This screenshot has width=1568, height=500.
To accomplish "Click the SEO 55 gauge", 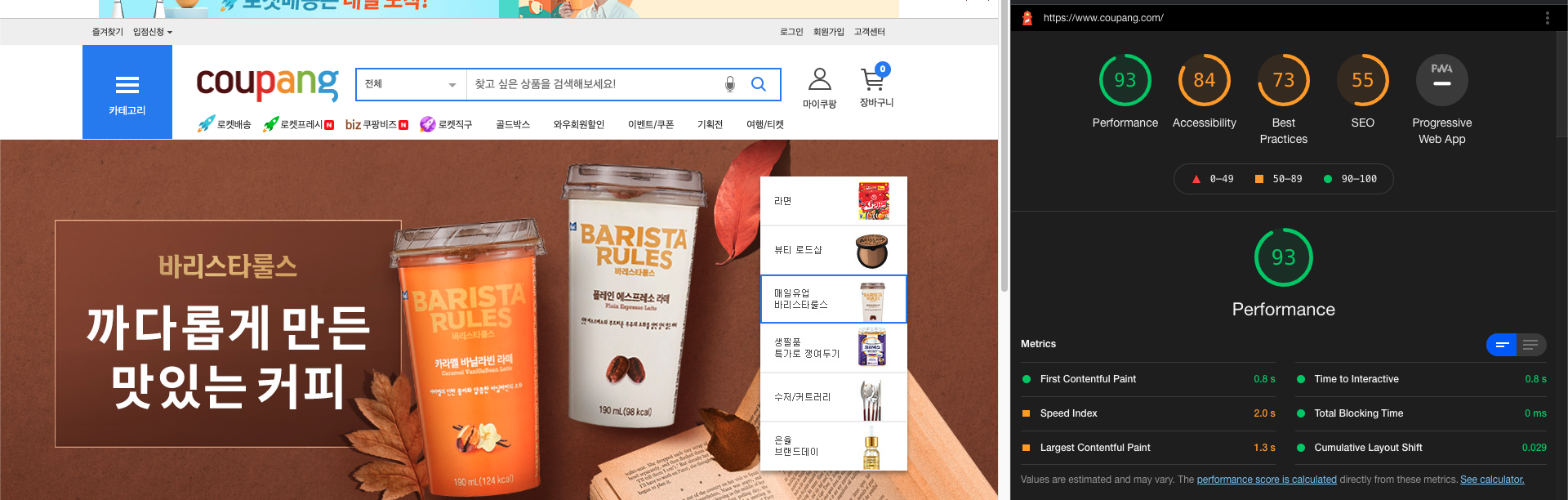I will [1362, 80].
